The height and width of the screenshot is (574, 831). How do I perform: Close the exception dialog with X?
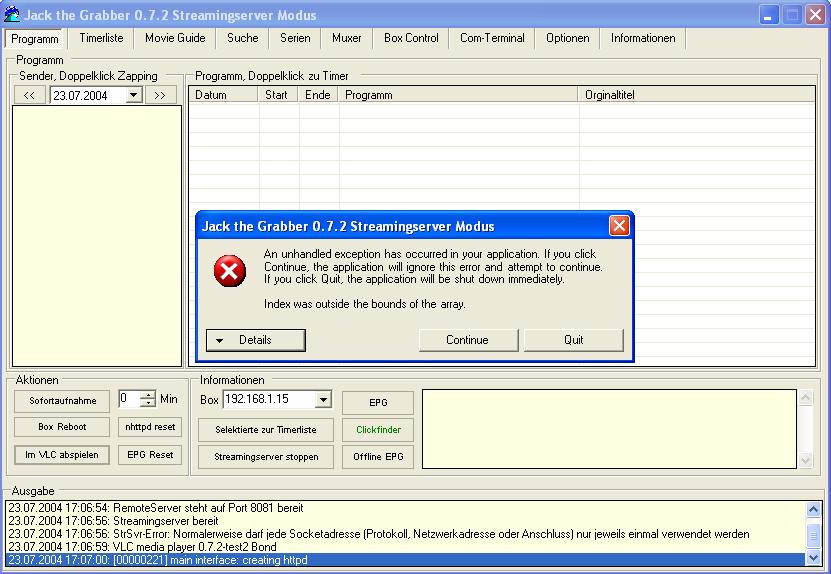coord(619,226)
